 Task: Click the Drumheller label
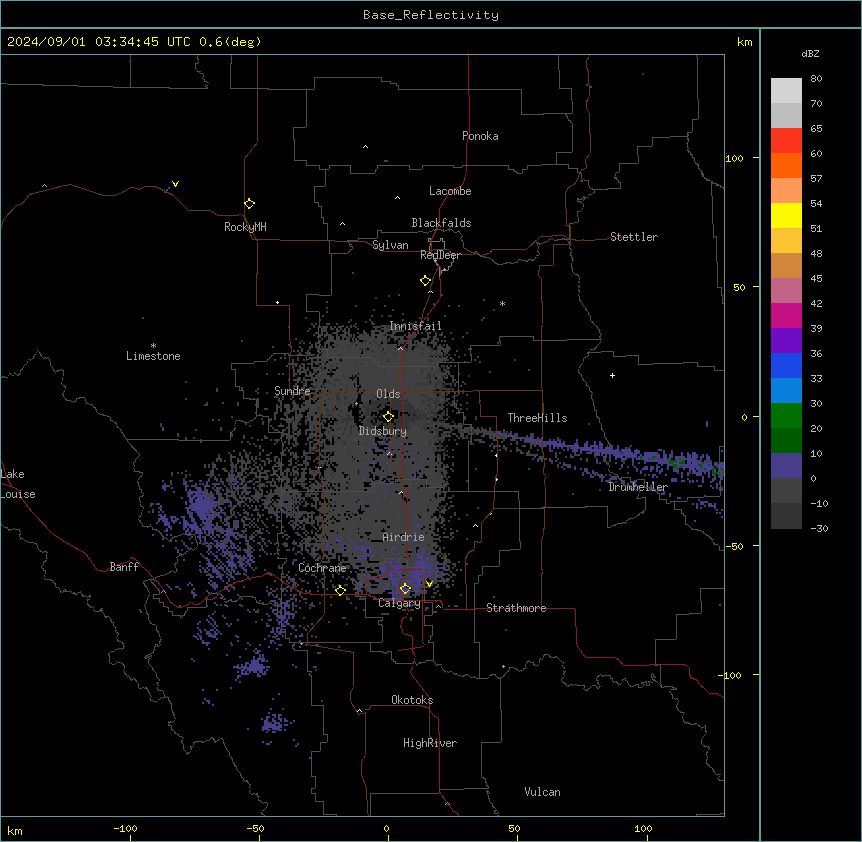point(638,487)
